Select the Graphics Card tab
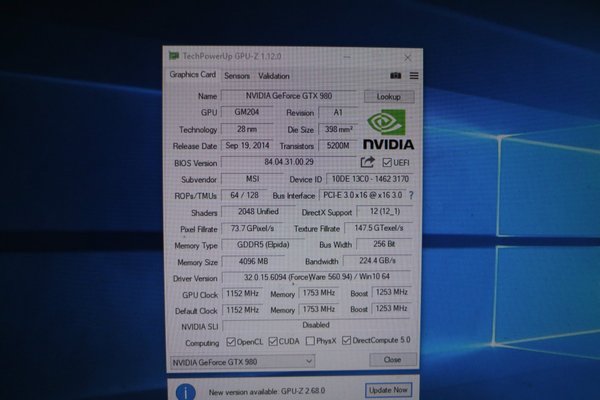Screen dimensions: 600x400 tap(193, 75)
